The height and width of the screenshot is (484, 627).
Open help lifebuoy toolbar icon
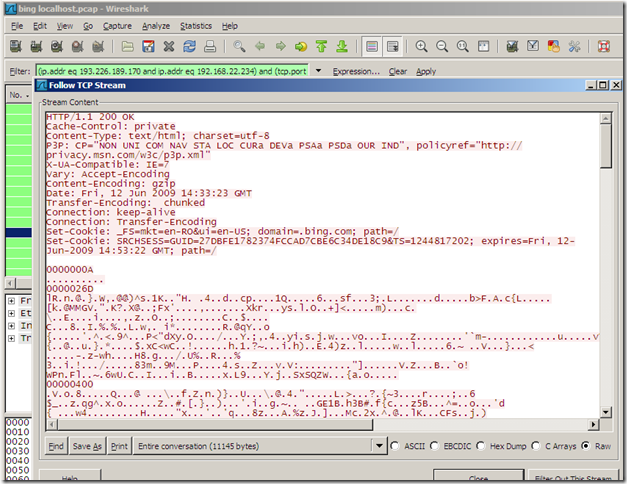point(603,46)
